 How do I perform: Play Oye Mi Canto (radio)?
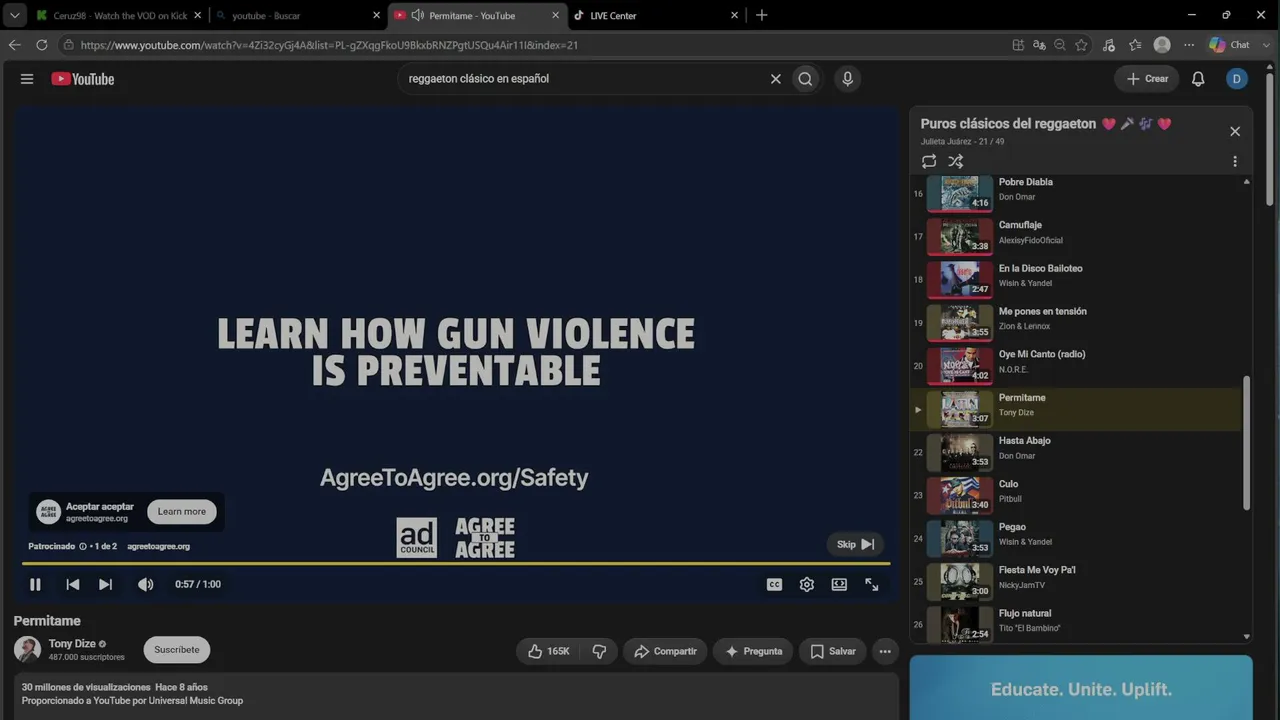coord(1076,365)
